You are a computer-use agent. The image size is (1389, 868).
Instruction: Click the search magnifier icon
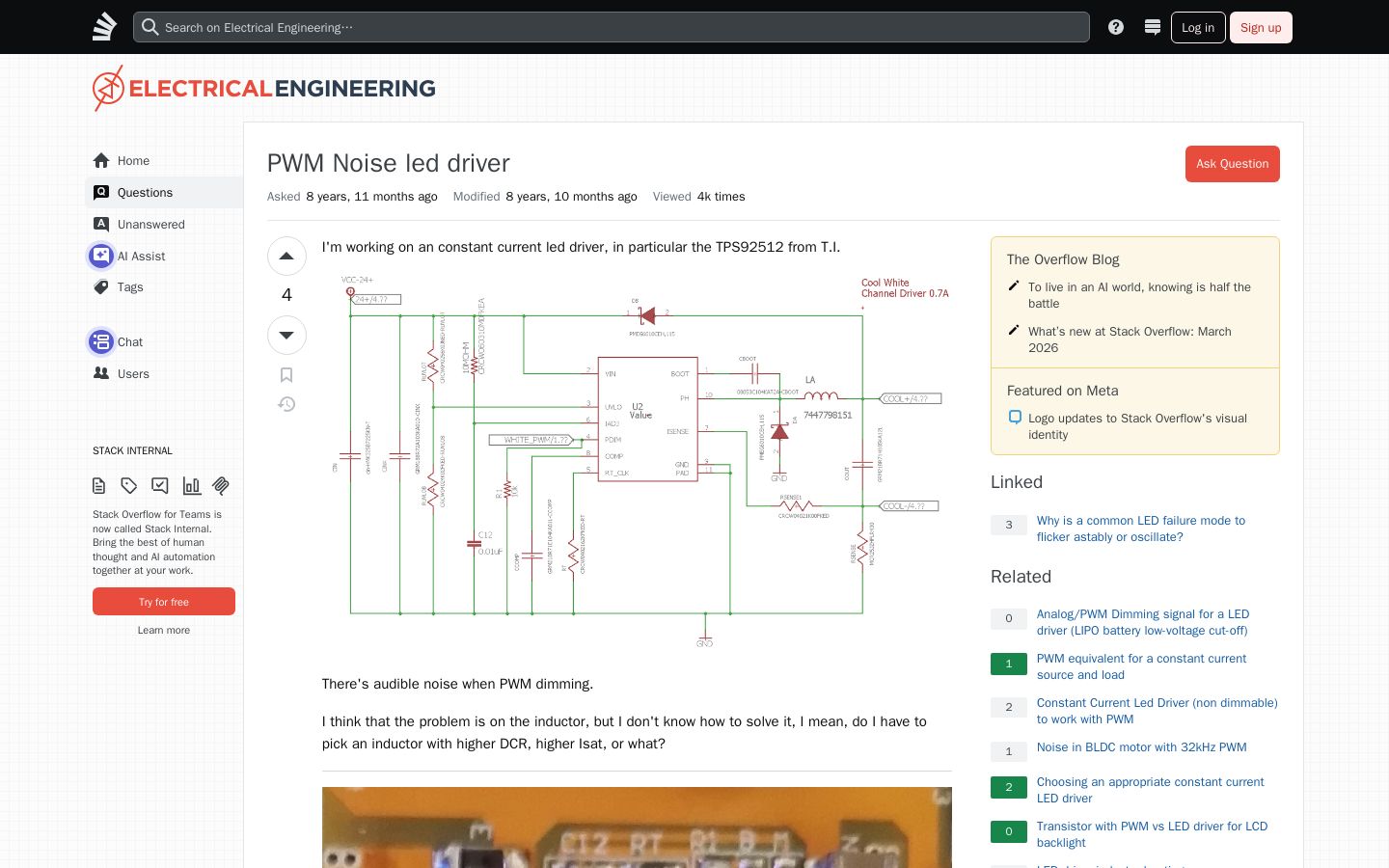[150, 27]
